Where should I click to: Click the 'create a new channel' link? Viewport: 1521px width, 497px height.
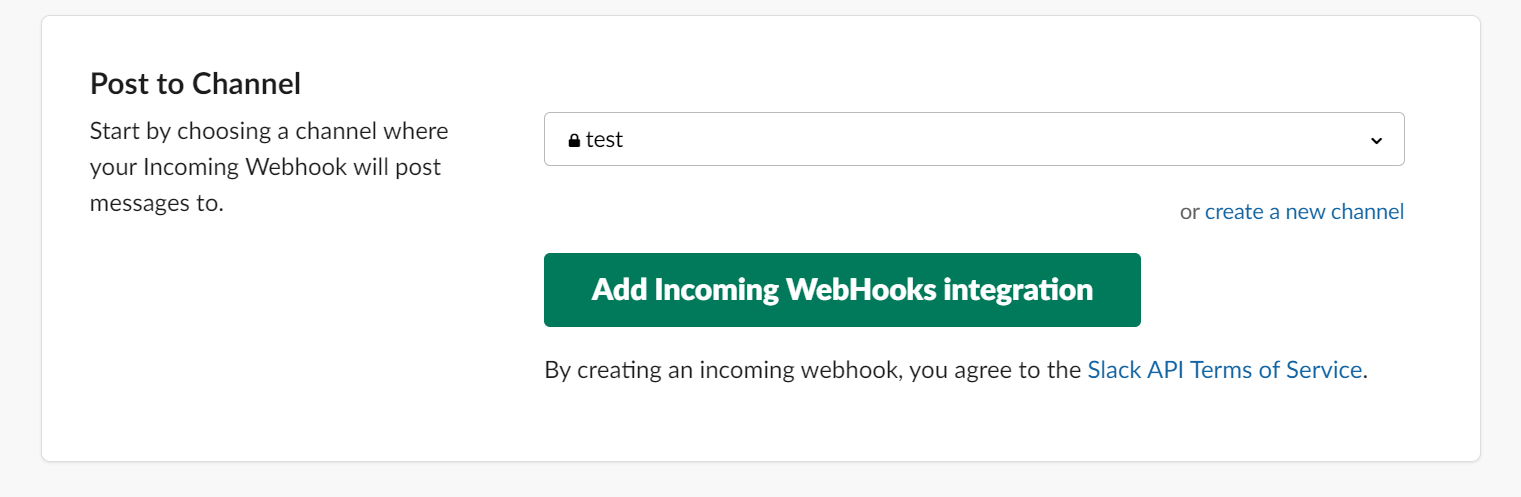(x=1304, y=212)
